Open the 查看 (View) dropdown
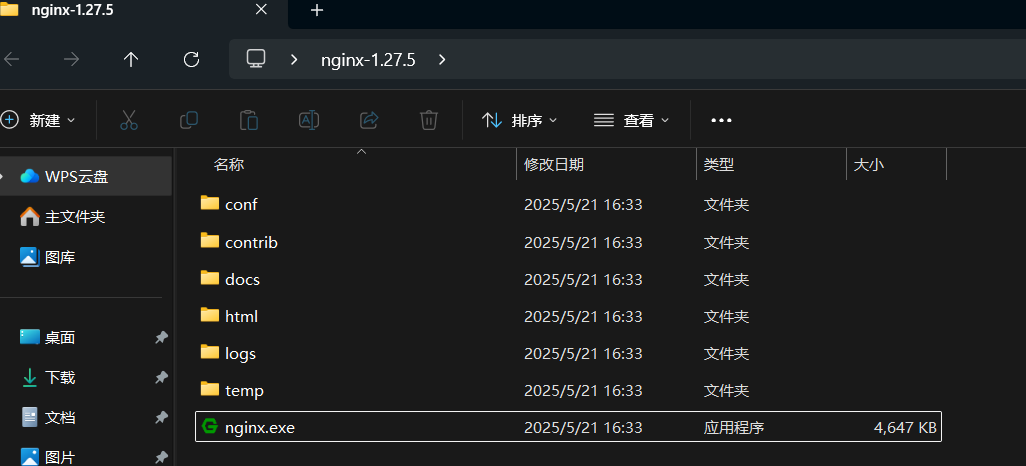The width and height of the screenshot is (1026, 466). click(x=631, y=120)
